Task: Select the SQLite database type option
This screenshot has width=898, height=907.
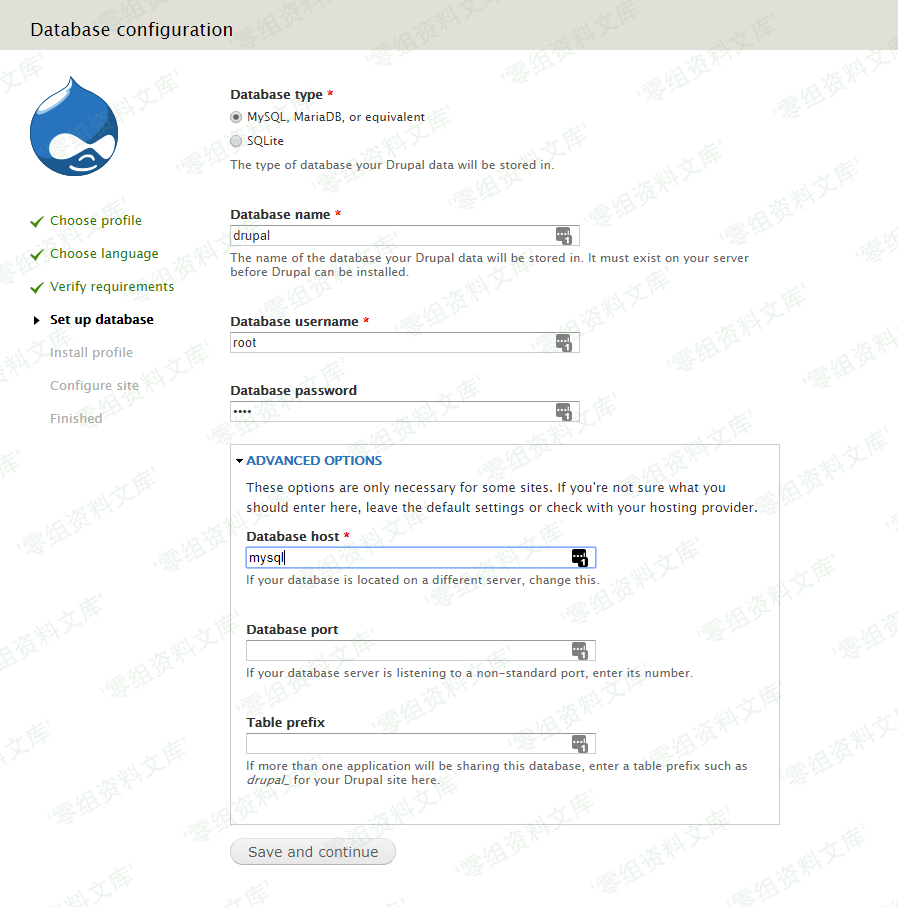Action: click(x=237, y=141)
